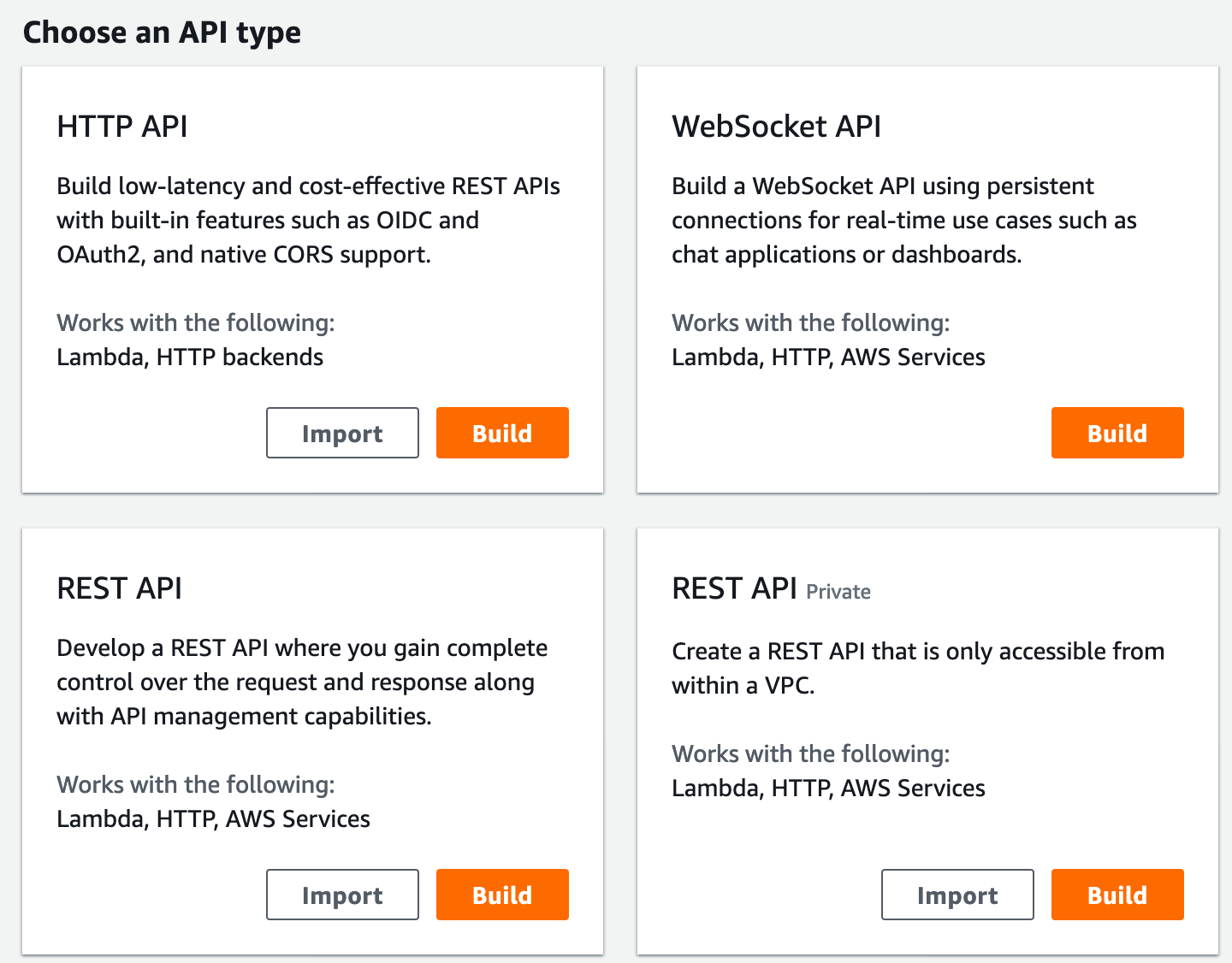The width and height of the screenshot is (1232, 963).
Task: Build a WebSocket API
Action: [x=1117, y=433]
